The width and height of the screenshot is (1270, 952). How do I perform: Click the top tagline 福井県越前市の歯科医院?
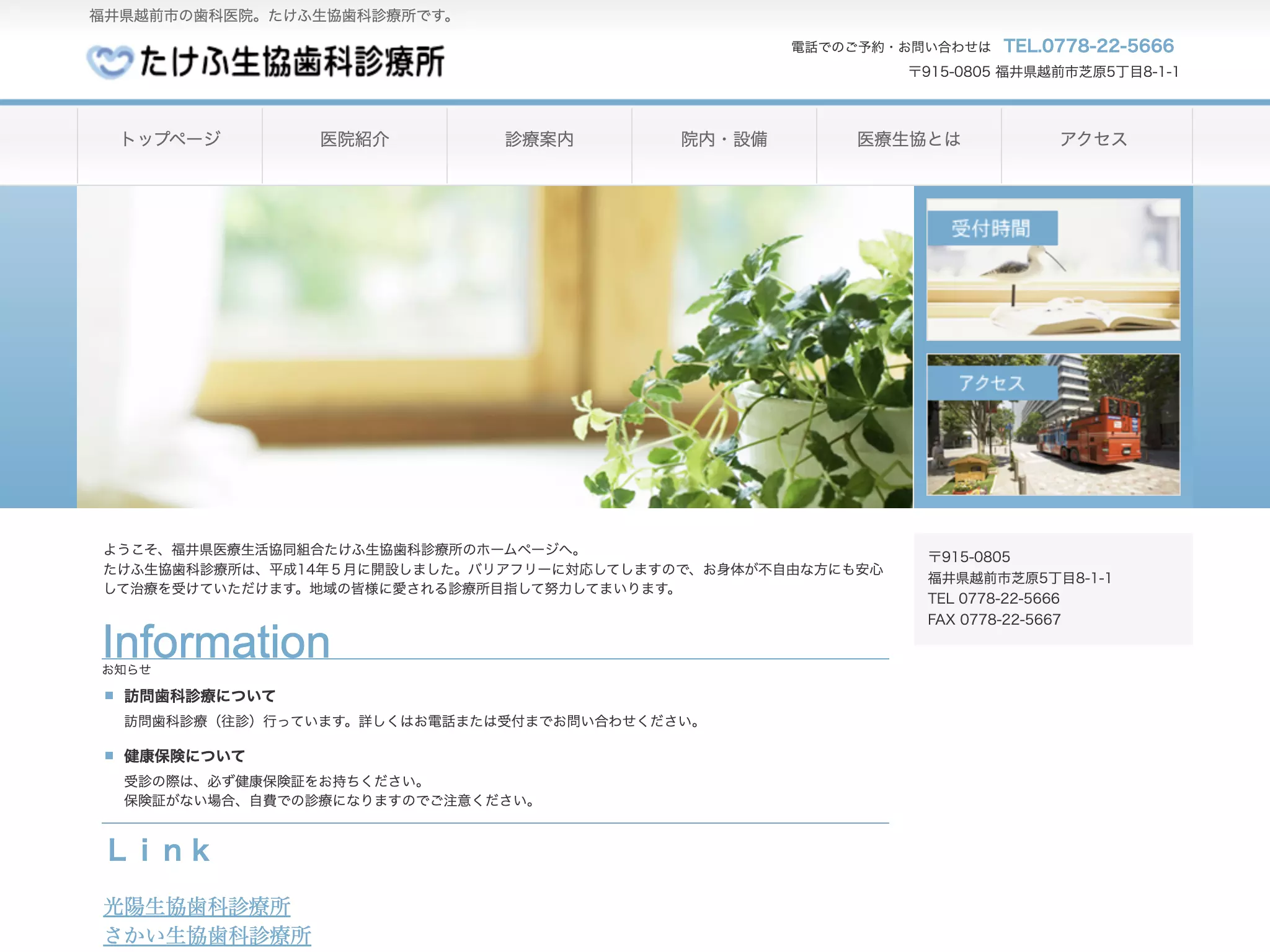[272, 16]
